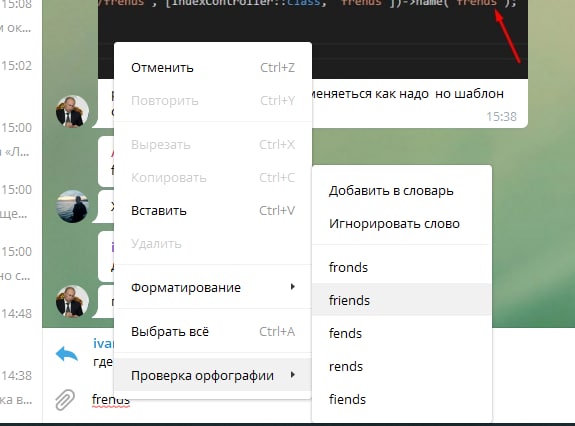Choose Выбрать всё in the menu
Viewport: 575px width, 426px height.
point(213,332)
